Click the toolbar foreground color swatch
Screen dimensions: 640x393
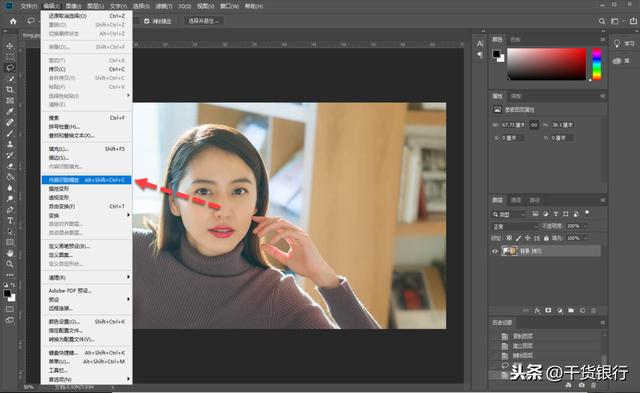point(7,294)
